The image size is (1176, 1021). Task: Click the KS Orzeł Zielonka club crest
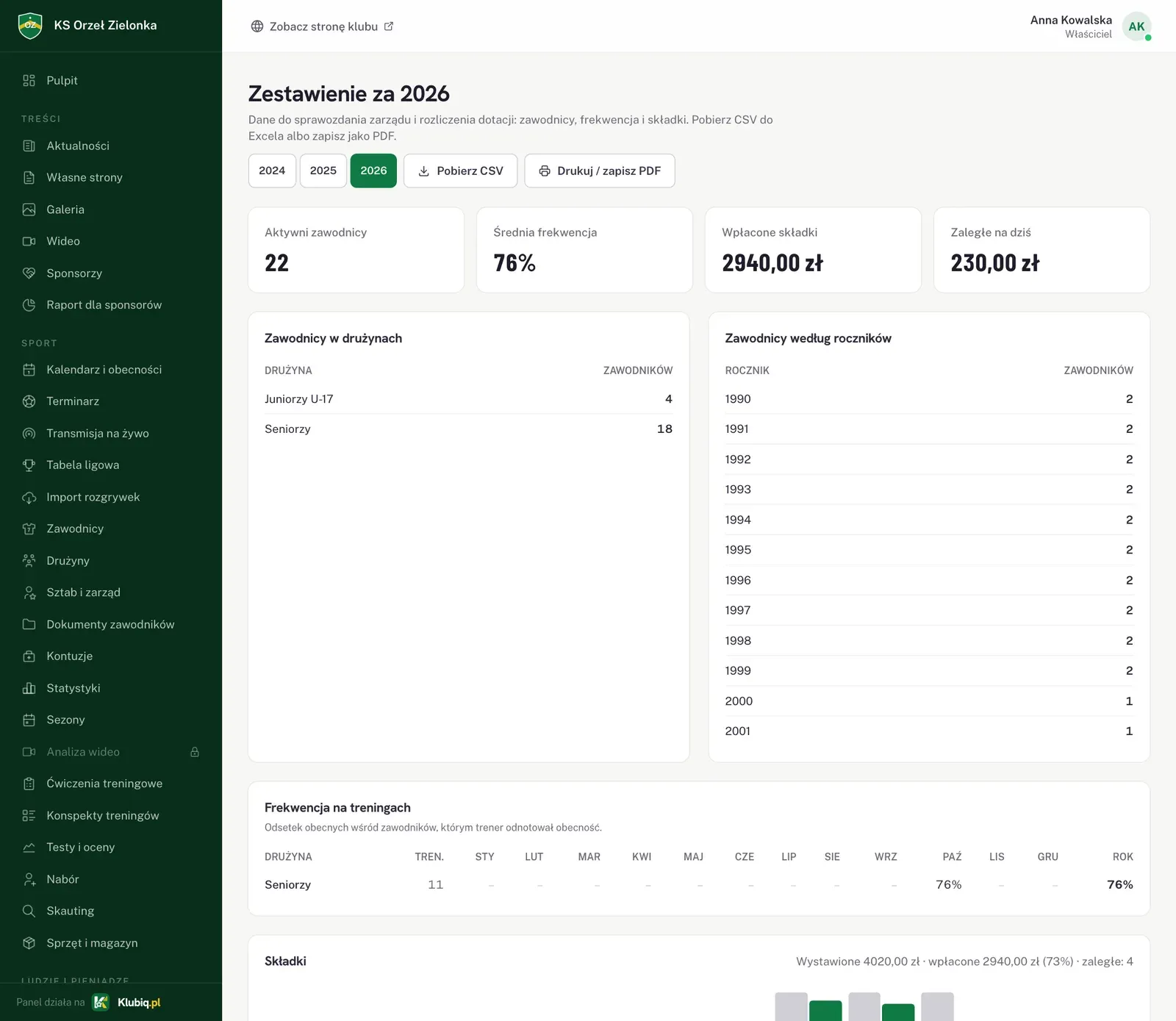[x=30, y=26]
